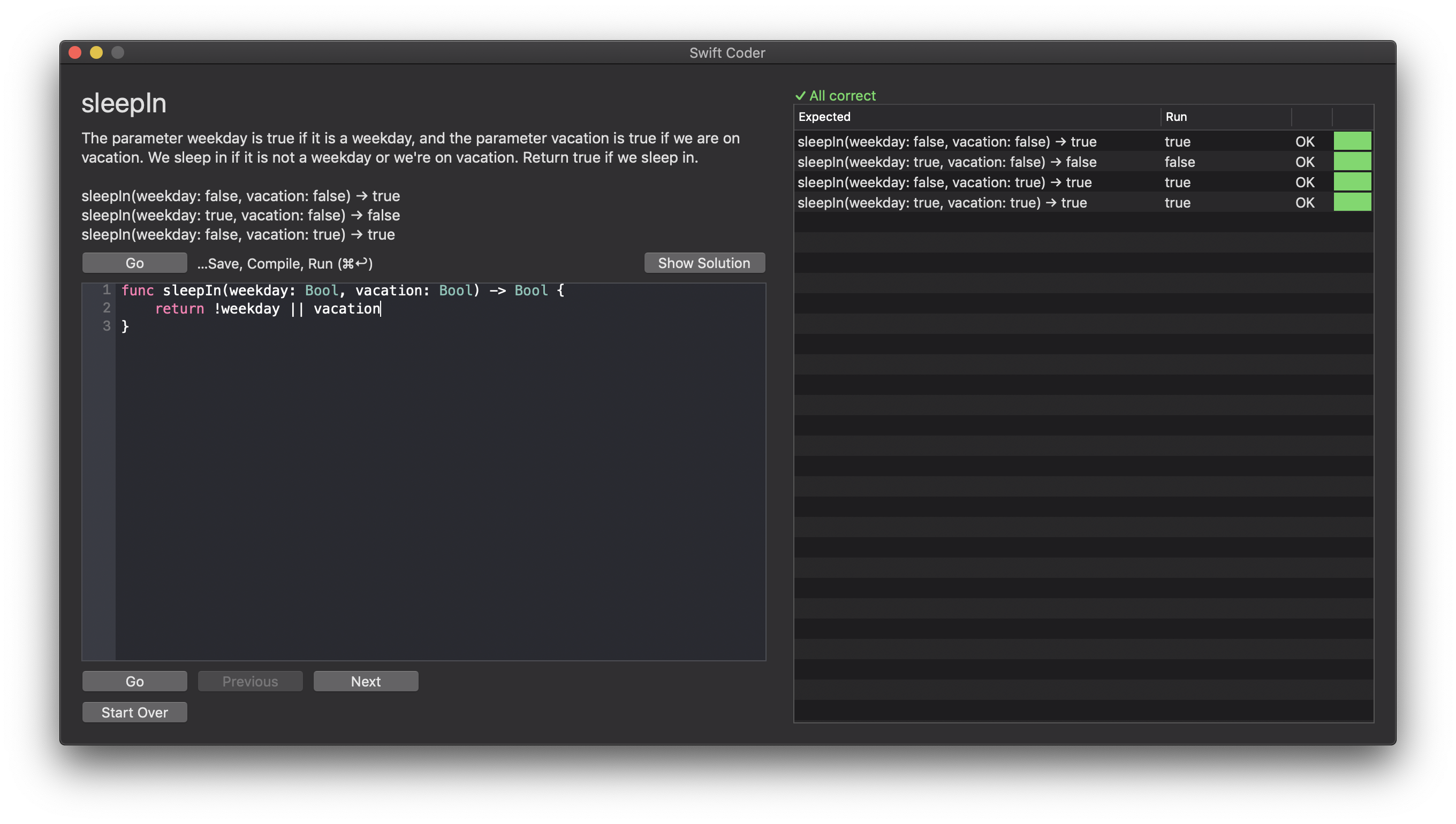Image resolution: width=1456 pixels, height=824 pixels.
Task: Click the Run column header
Action: (x=1176, y=117)
